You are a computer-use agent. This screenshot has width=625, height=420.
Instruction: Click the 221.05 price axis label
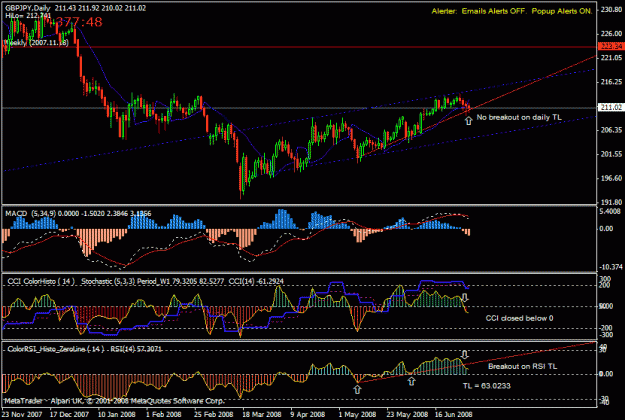(611, 58)
